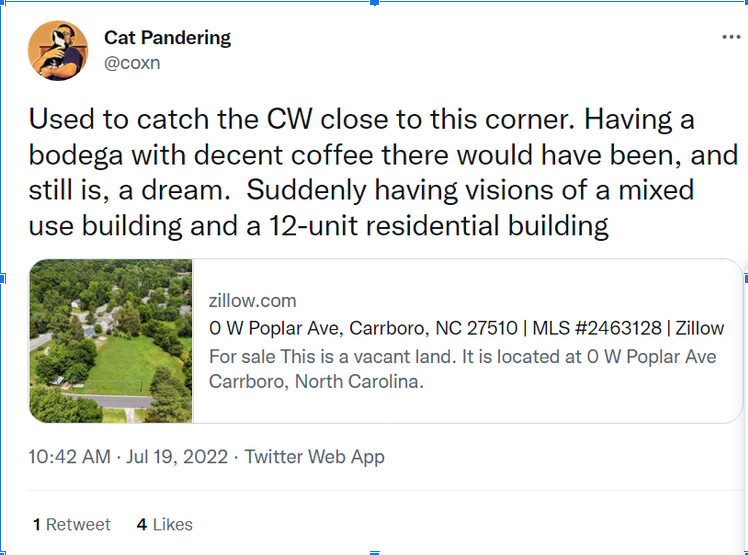Click MLS #2463128 in the card title
Screen dimensions: 748x555
click(x=597, y=328)
